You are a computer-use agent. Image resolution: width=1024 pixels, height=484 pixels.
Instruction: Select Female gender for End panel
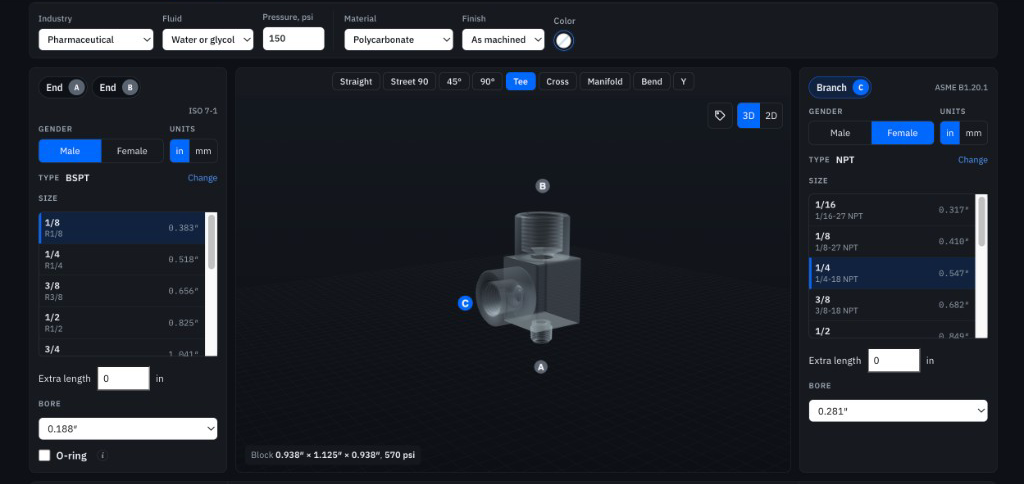click(132, 151)
